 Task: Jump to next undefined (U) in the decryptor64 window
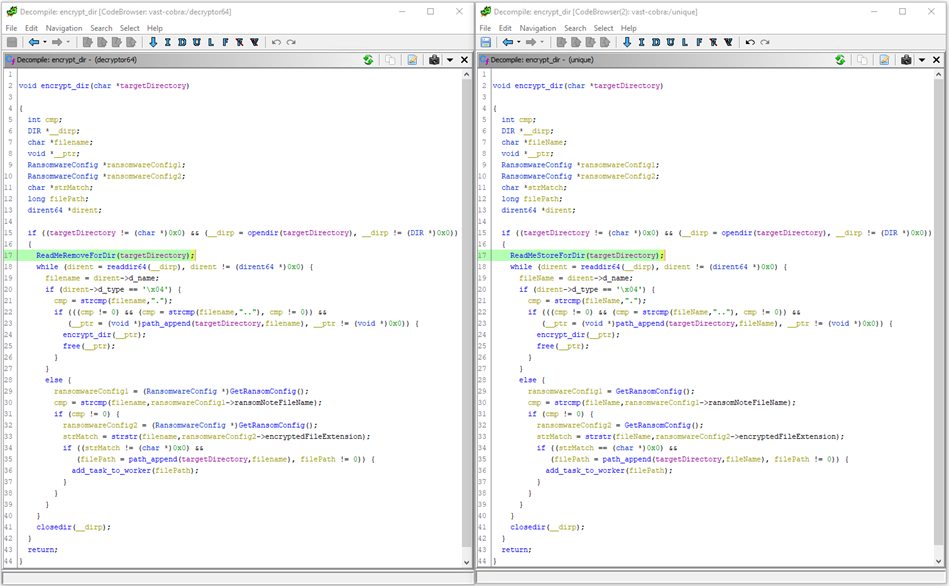click(197, 42)
